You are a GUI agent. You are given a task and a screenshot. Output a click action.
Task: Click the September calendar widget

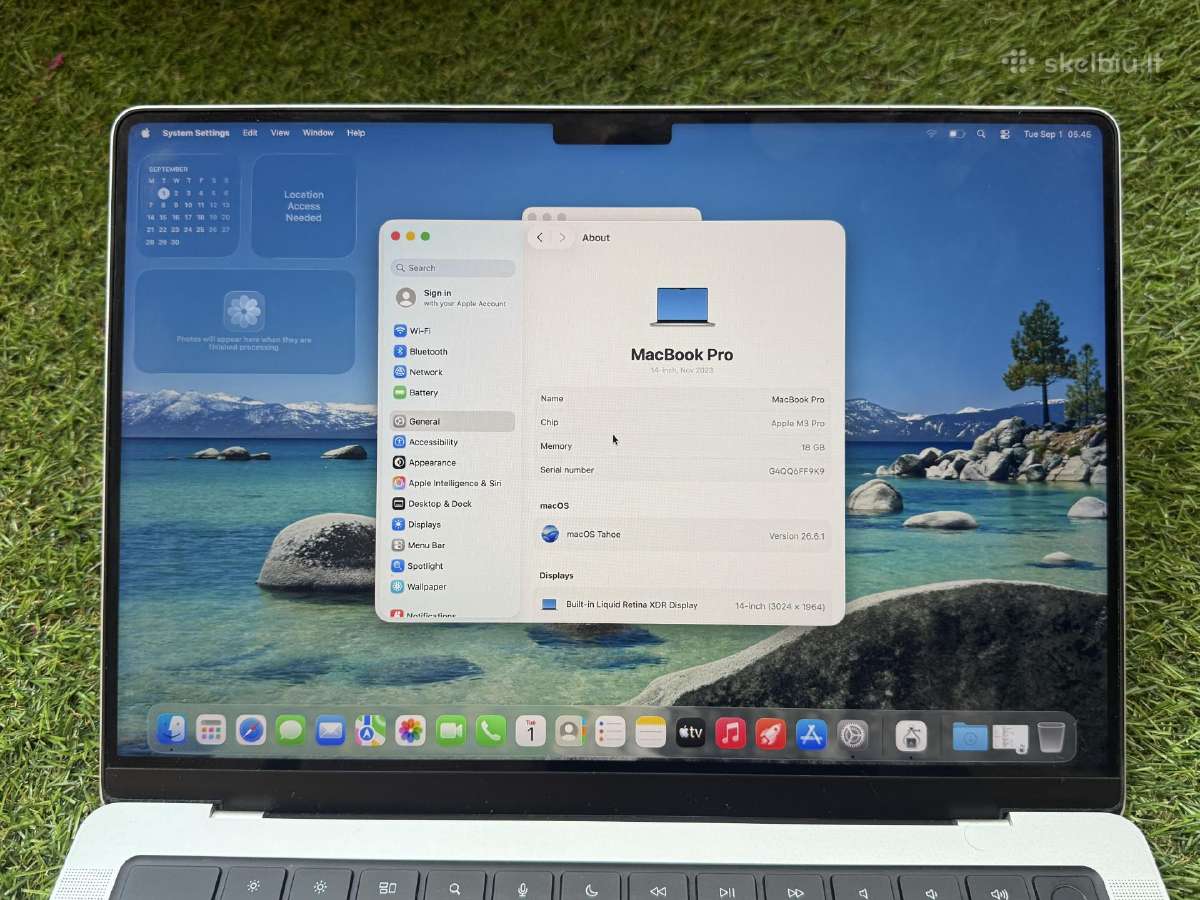[x=188, y=205]
